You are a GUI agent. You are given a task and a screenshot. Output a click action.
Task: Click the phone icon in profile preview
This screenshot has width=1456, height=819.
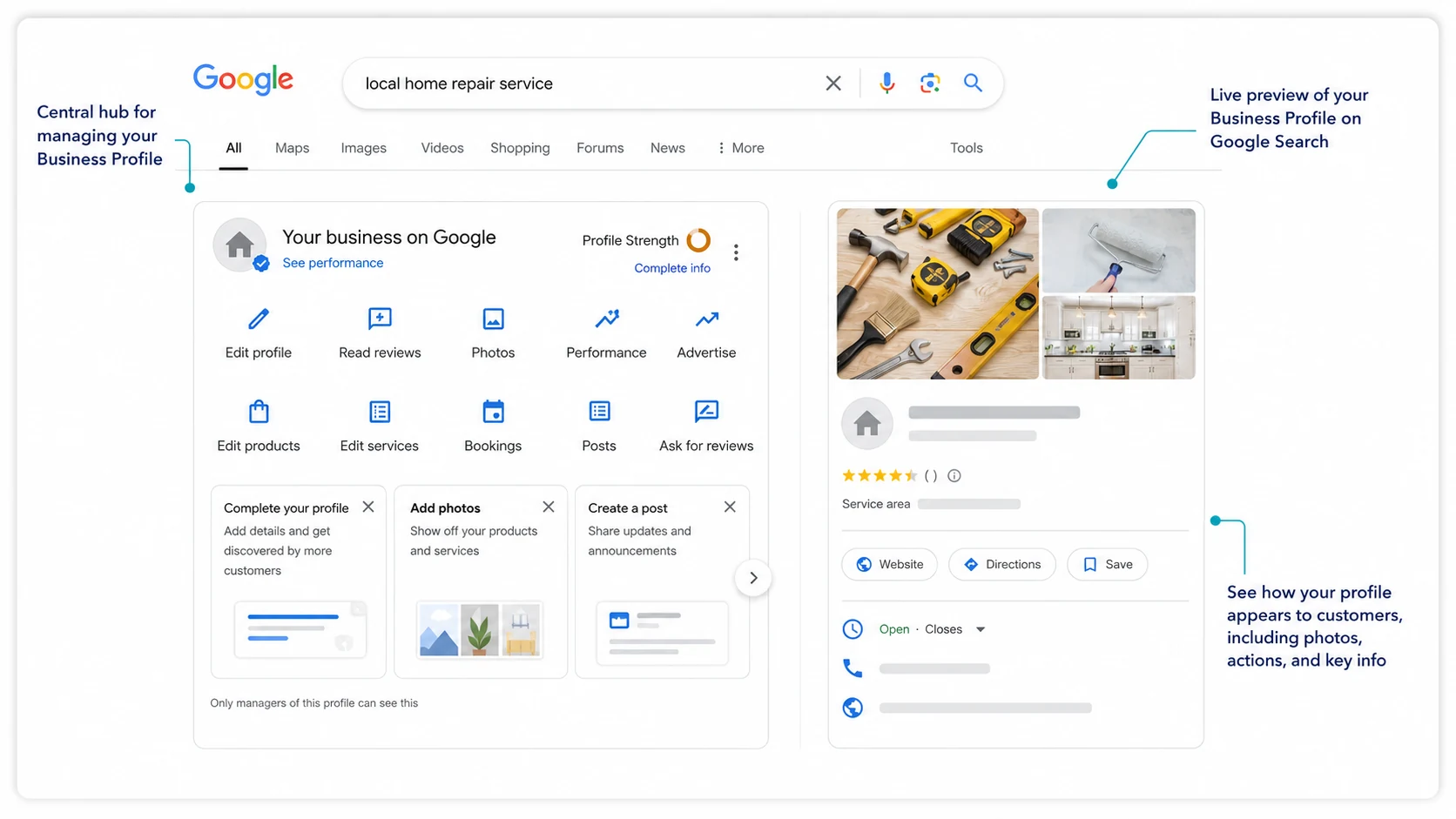[x=853, y=668]
